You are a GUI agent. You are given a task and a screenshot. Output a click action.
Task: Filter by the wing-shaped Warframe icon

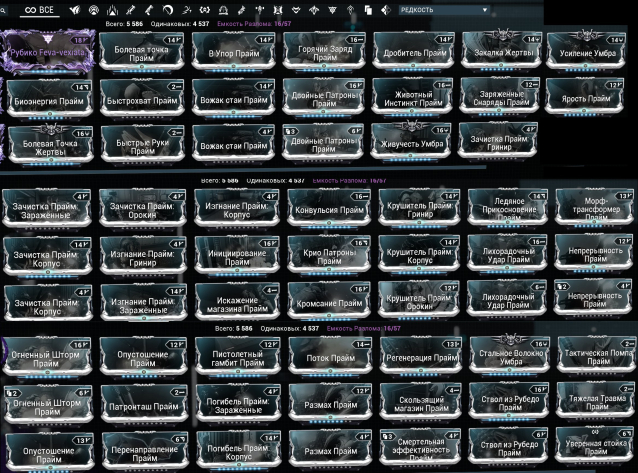pos(74,10)
